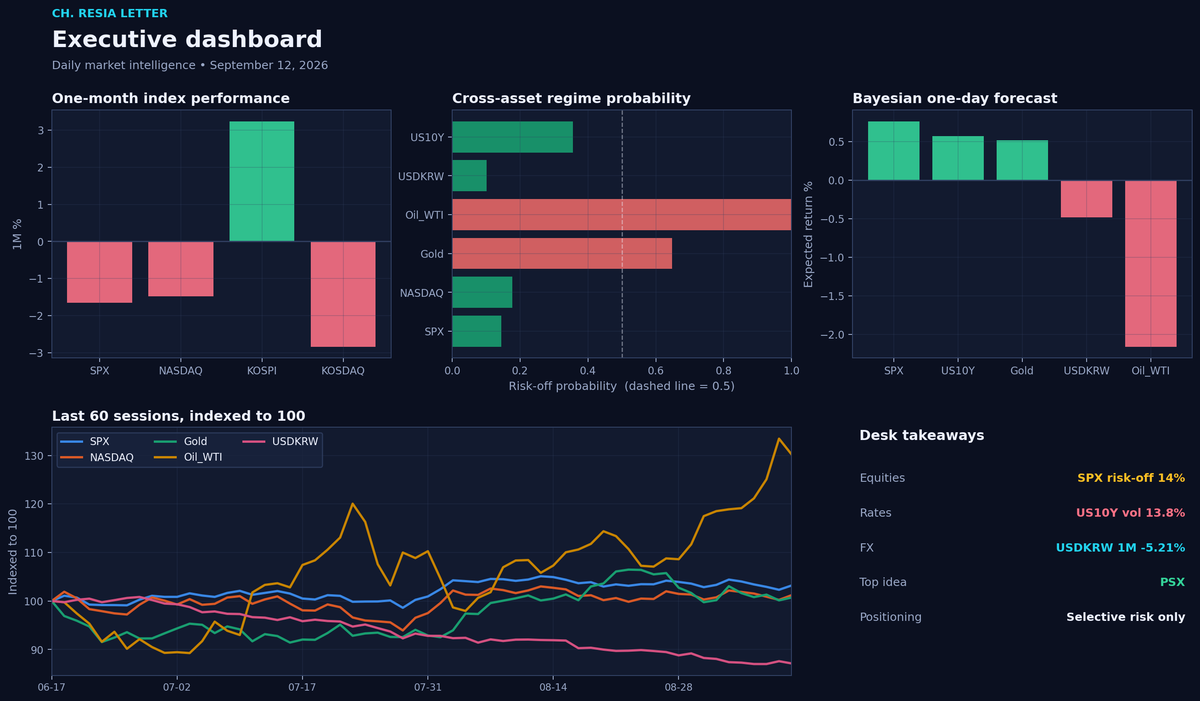This screenshot has height=701, width=1200.
Task: Click the 'Rates' row label
Action: click(876, 513)
